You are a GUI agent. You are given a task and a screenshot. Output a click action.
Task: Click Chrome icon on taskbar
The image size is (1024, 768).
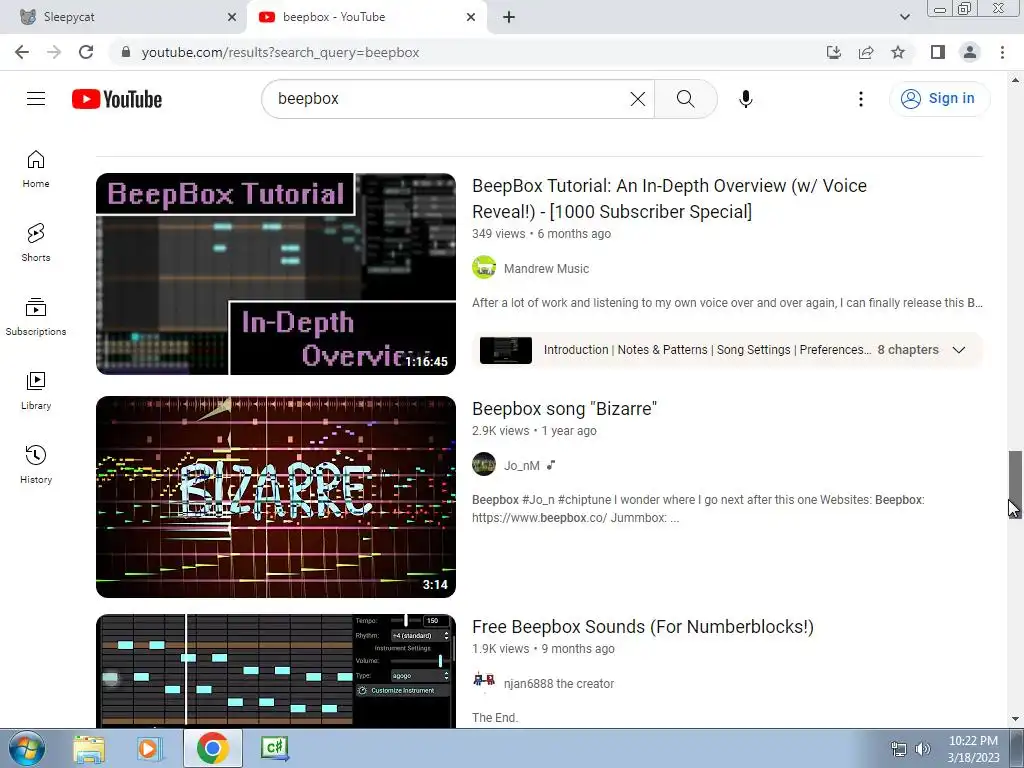click(x=212, y=748)
